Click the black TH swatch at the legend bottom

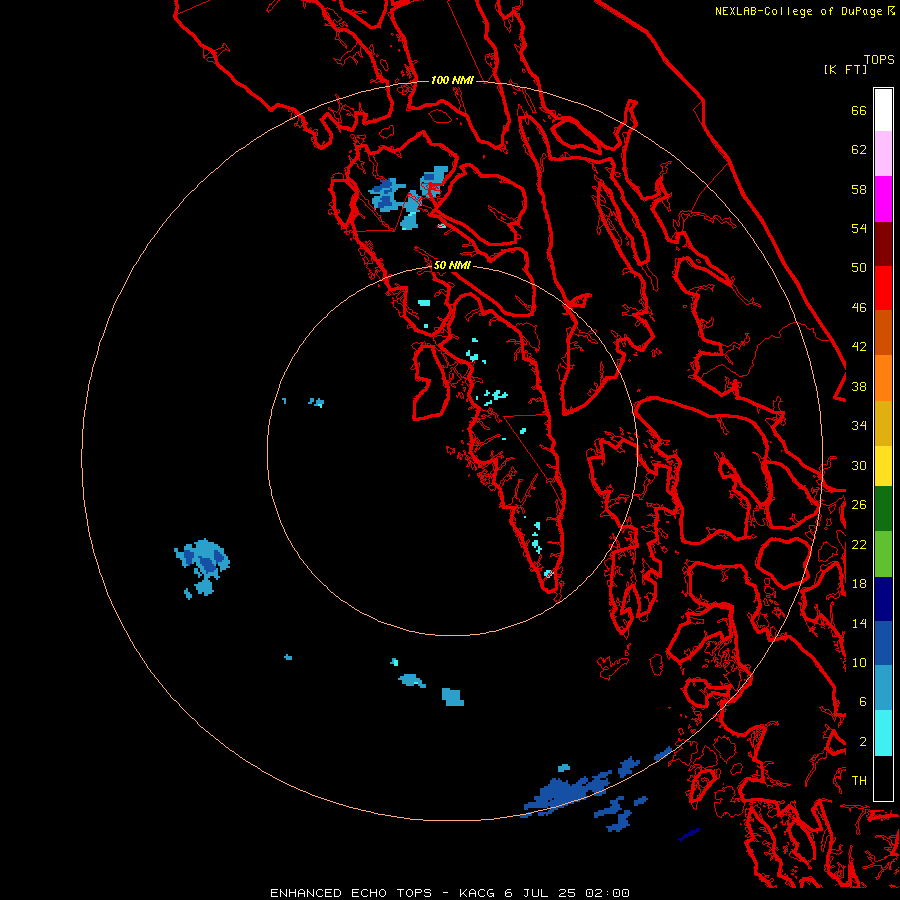883,778
